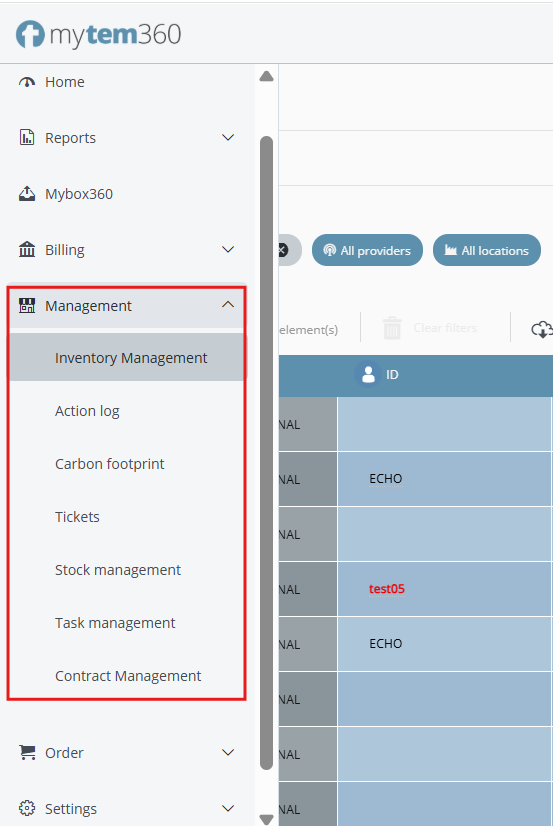Screen dimensions: 553x826
Task: Click the All locations filter button
Action: [487, 250]
